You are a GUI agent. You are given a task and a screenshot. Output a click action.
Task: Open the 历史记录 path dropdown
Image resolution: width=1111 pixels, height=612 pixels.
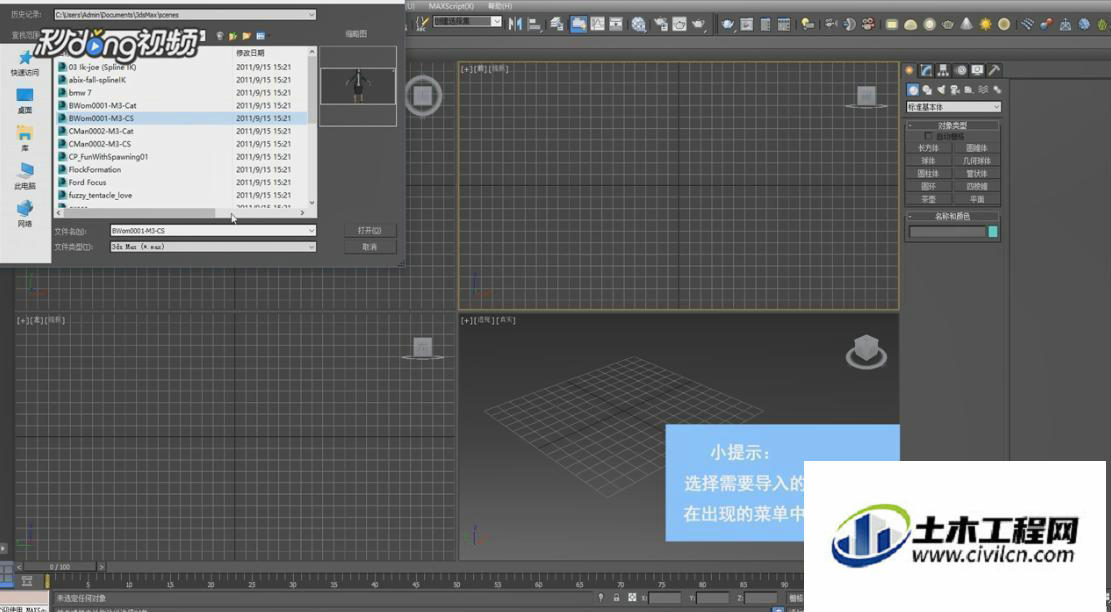click(311, 15)
